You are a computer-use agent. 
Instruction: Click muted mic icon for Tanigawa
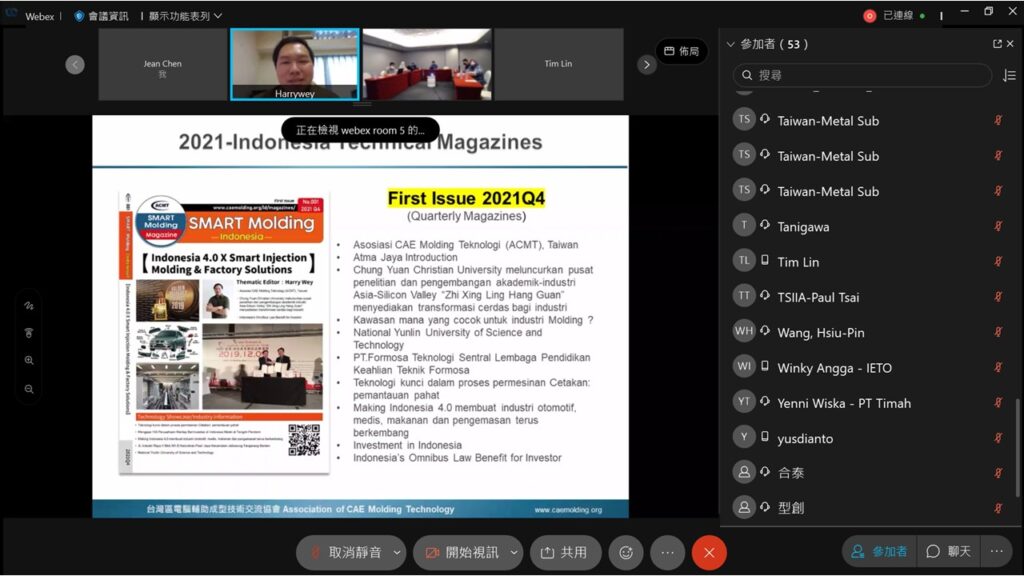click(x=998, y=226)
